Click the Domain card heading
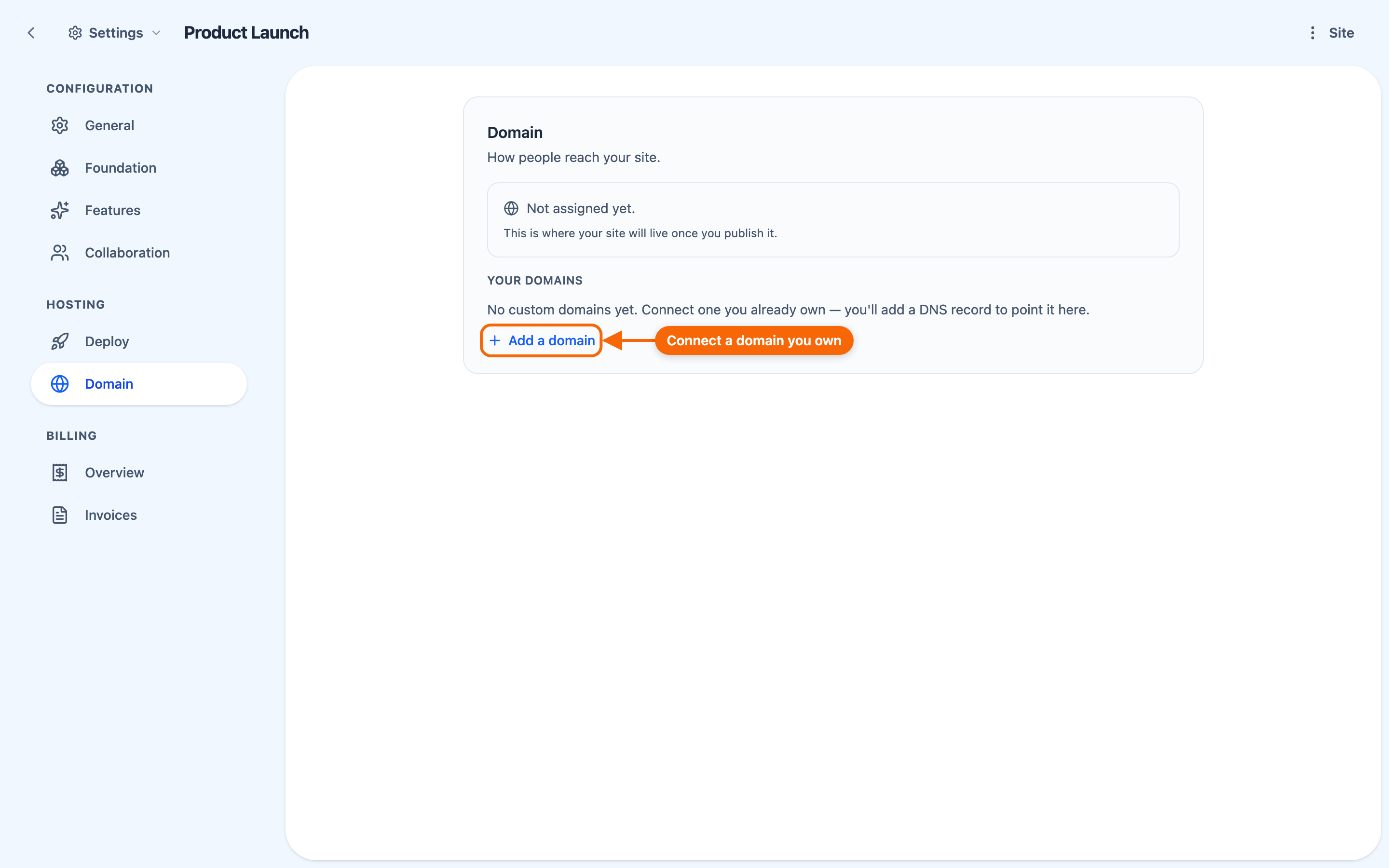 pos(515,133)
